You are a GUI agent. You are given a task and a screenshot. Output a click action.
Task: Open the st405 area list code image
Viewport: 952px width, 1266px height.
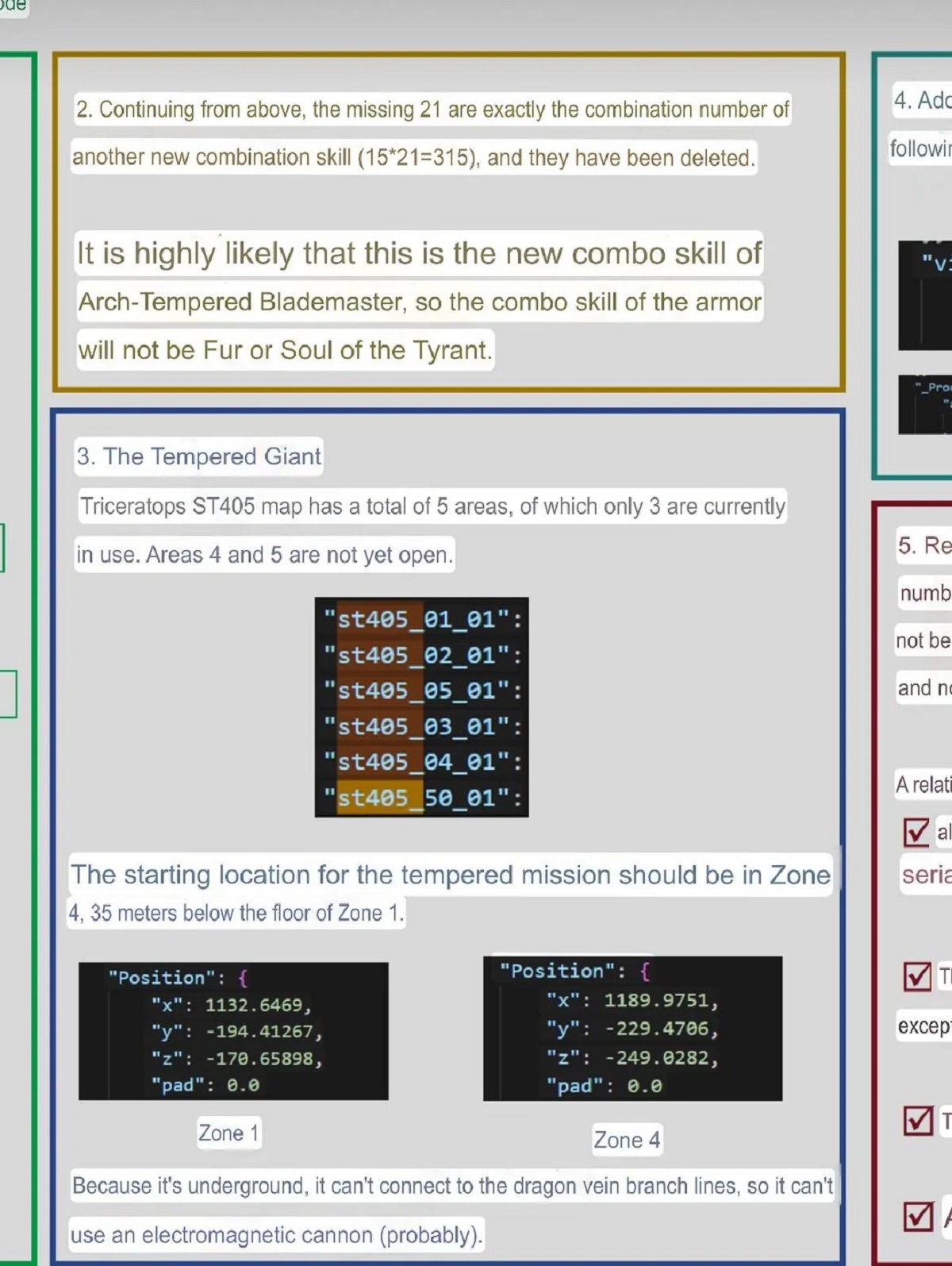coord(421,706)
